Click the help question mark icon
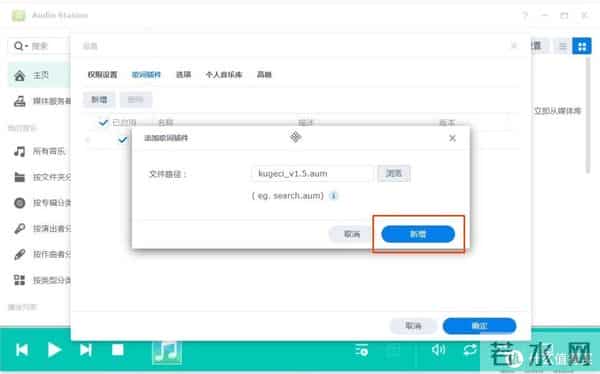The height and width of the screenshot is (374, 600). 525,16
